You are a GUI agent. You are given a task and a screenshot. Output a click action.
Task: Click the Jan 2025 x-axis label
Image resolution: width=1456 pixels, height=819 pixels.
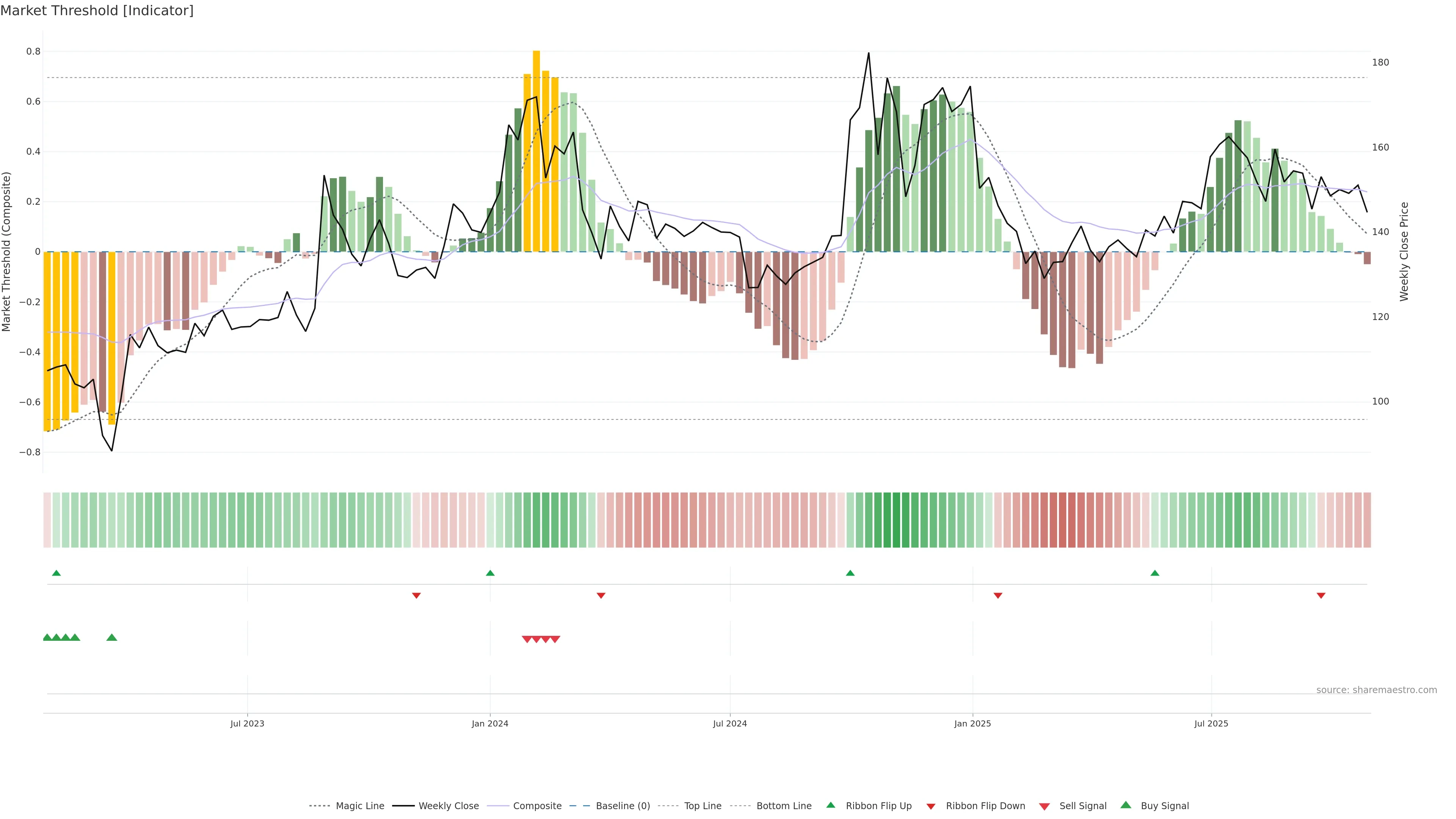[x=972, y=723]
